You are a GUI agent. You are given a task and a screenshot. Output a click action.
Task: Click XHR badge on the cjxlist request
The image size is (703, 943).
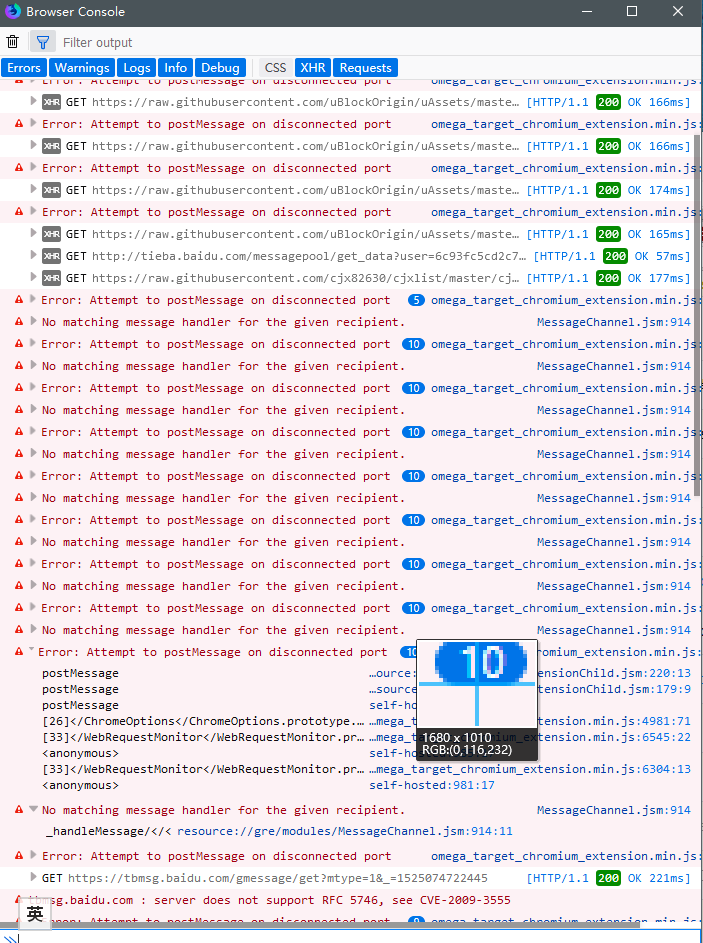(x=52, y=278)
